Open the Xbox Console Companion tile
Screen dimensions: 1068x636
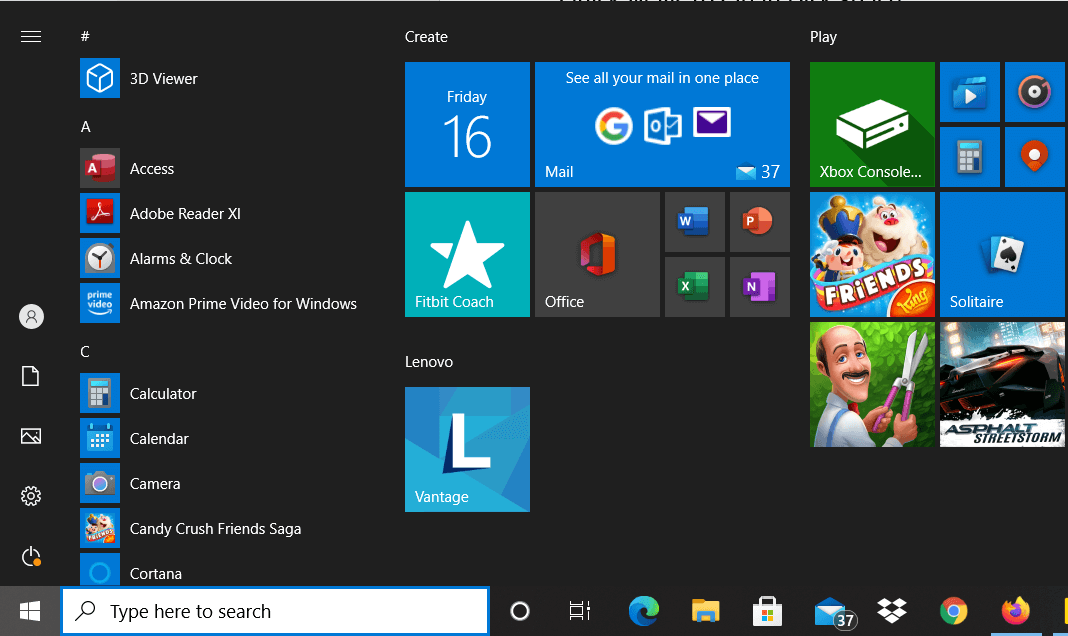coord(873,125)
